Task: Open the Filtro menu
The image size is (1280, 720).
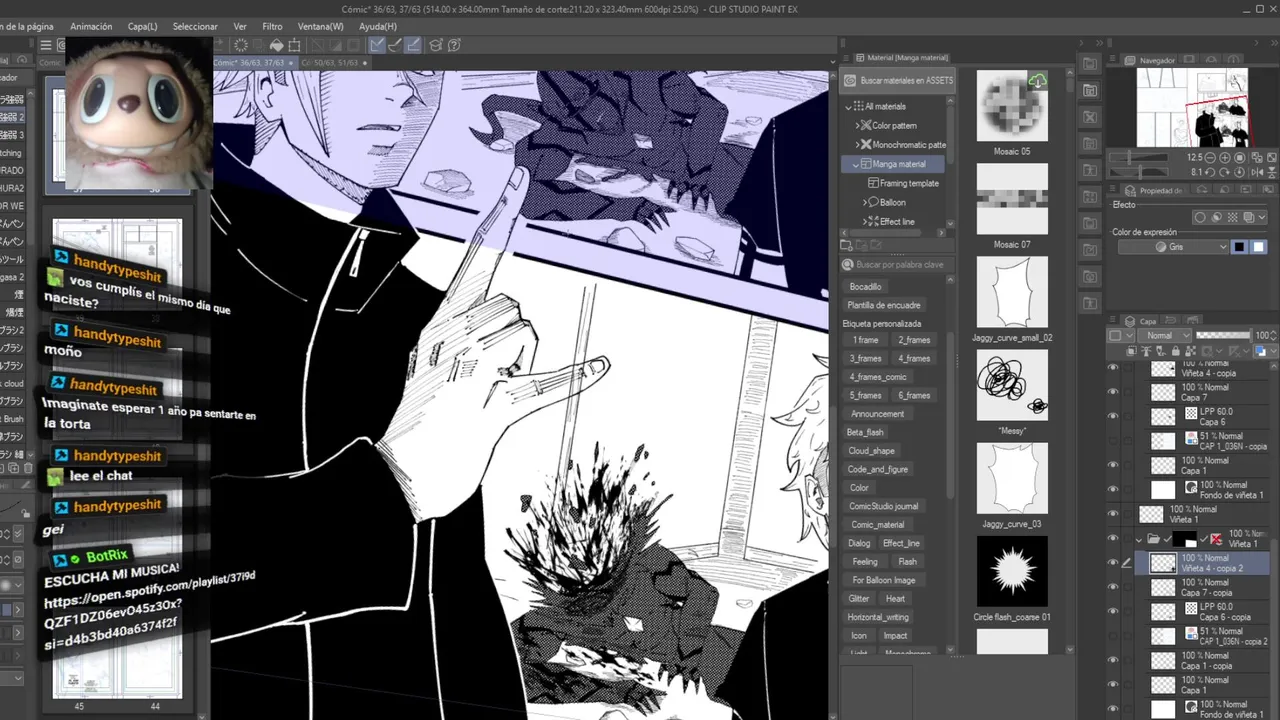Action: pos(272,27)
